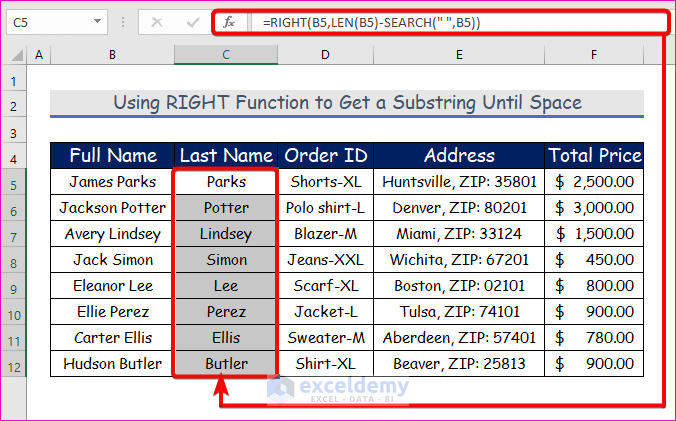676x421 pixels.
Task: Select column D header
Action: [x=325, y=55]
